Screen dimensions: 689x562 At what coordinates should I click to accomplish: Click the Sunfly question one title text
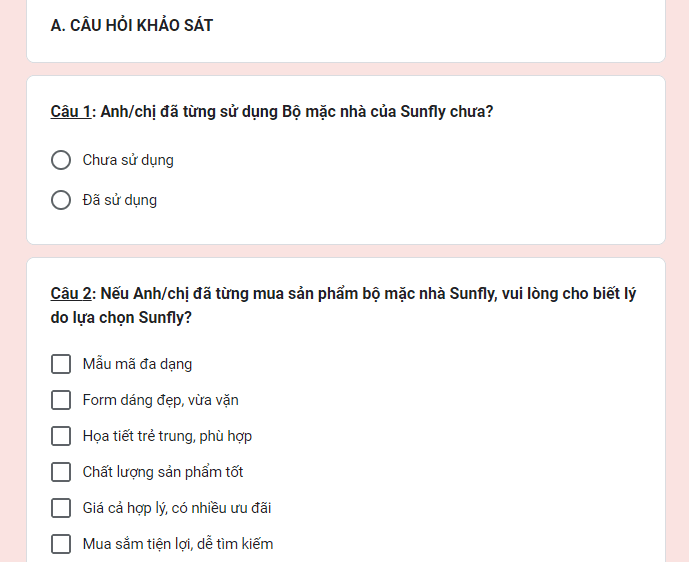click(272, 112)
